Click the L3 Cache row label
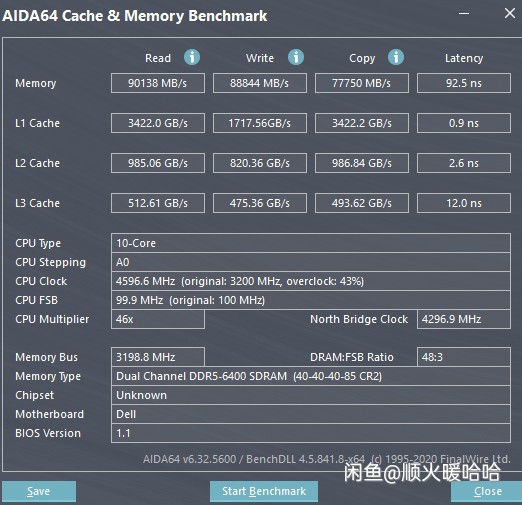 pos(37,203)
